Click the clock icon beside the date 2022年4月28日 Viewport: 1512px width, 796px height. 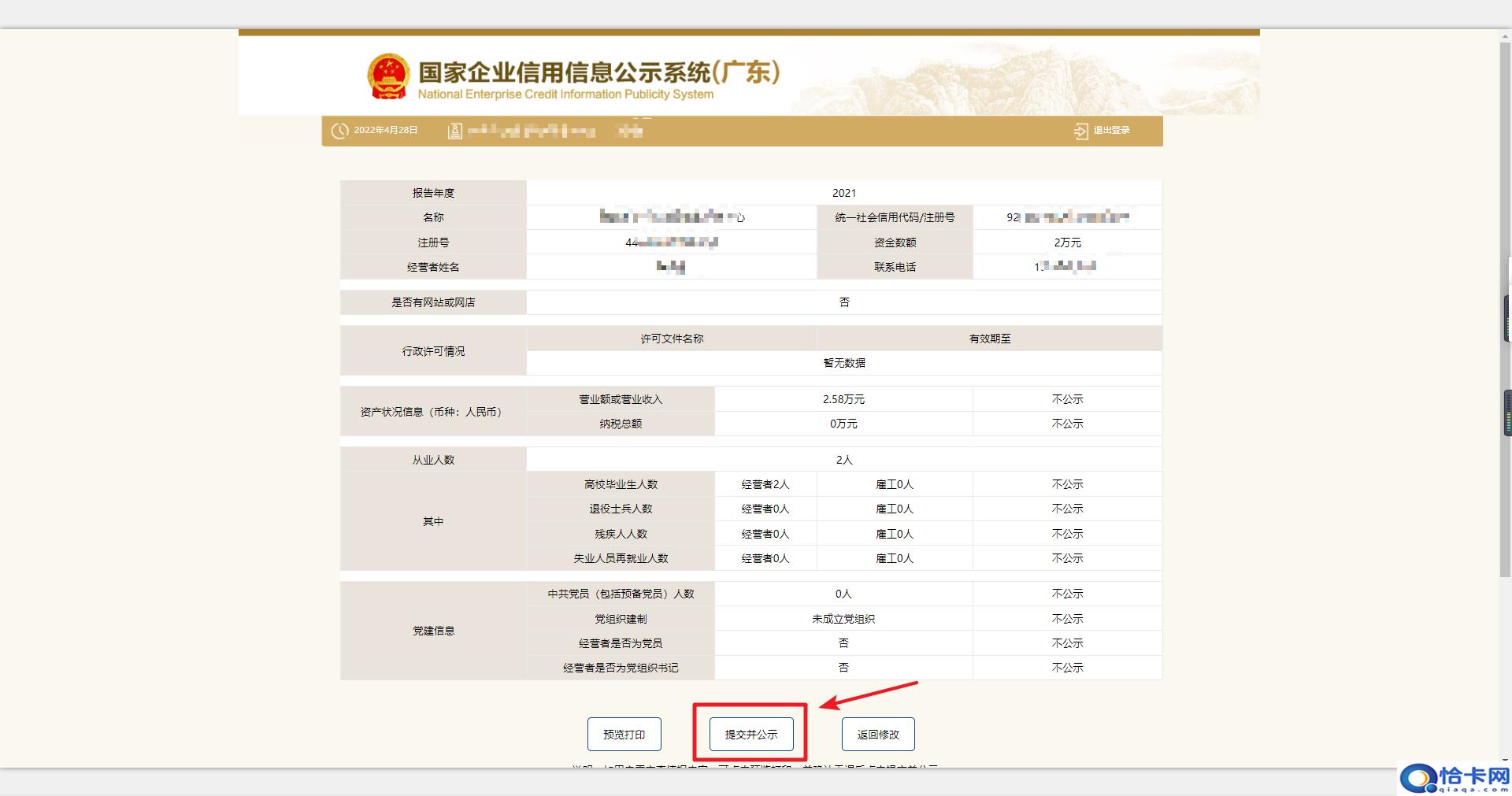click(339, 131)
